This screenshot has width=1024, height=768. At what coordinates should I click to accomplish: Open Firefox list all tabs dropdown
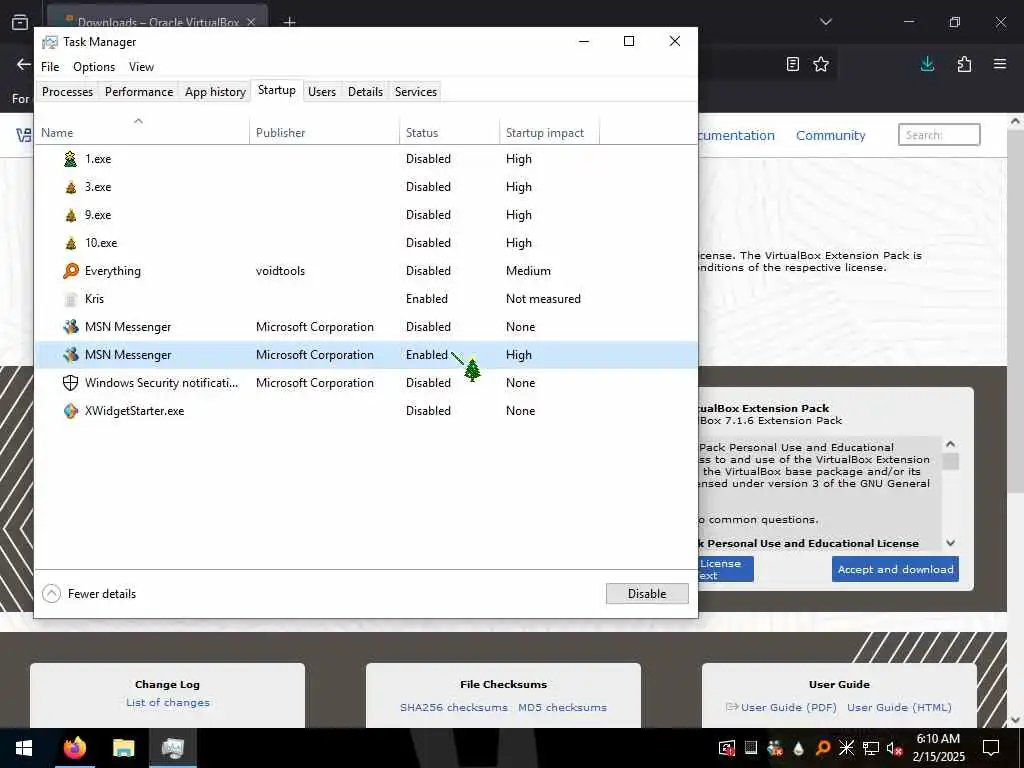825,22
